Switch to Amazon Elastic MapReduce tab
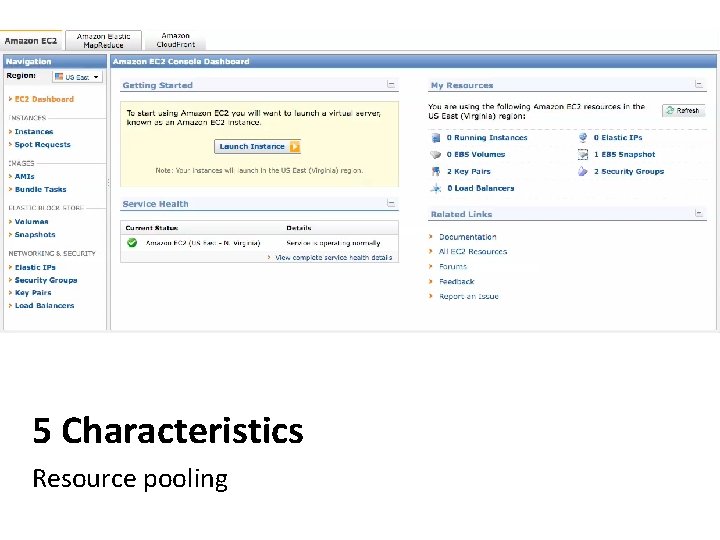Screen dimensions: 720x540 tap(103, 40)
